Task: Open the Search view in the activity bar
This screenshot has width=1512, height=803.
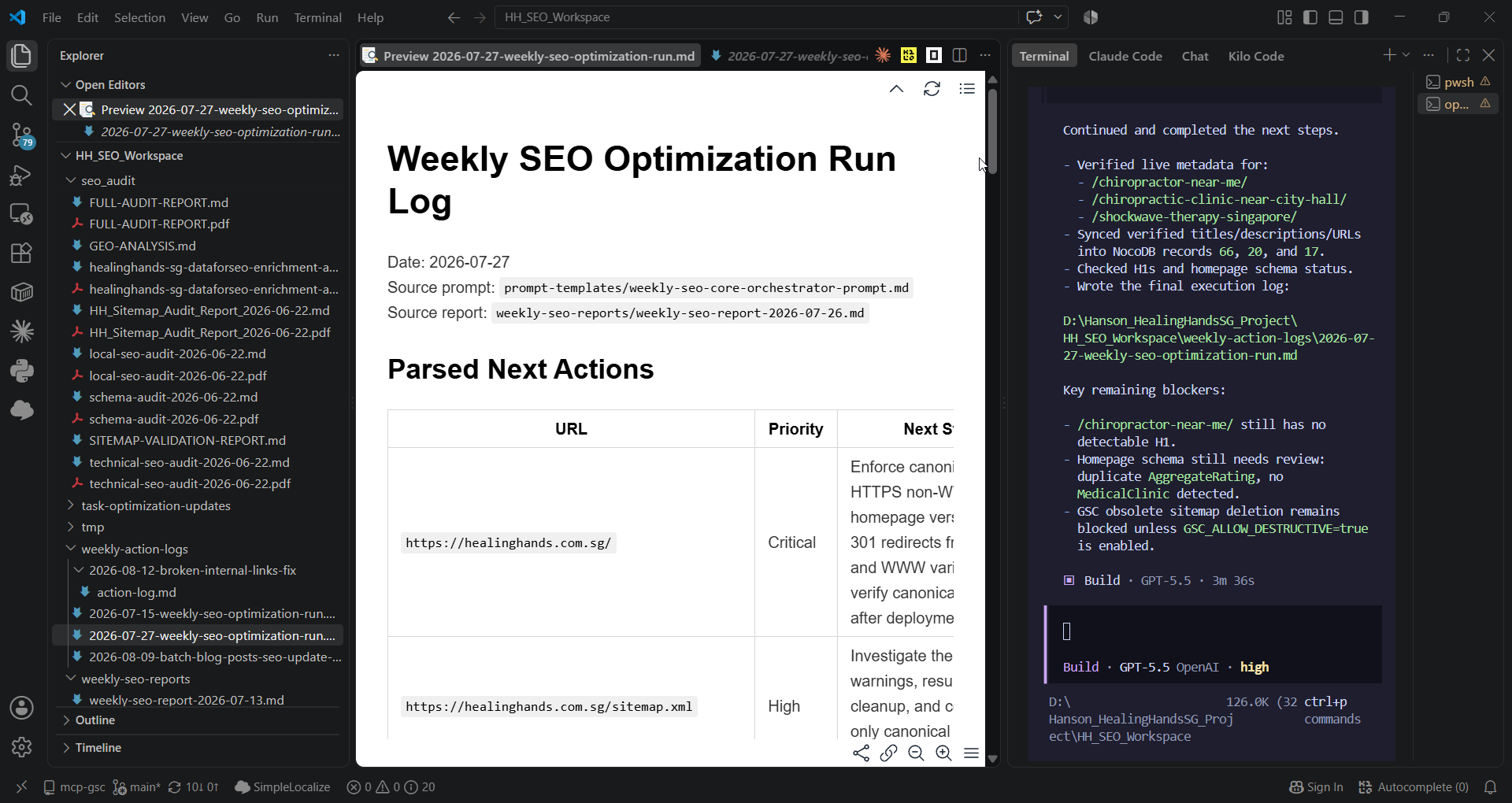Action: (x=21, y=95)
